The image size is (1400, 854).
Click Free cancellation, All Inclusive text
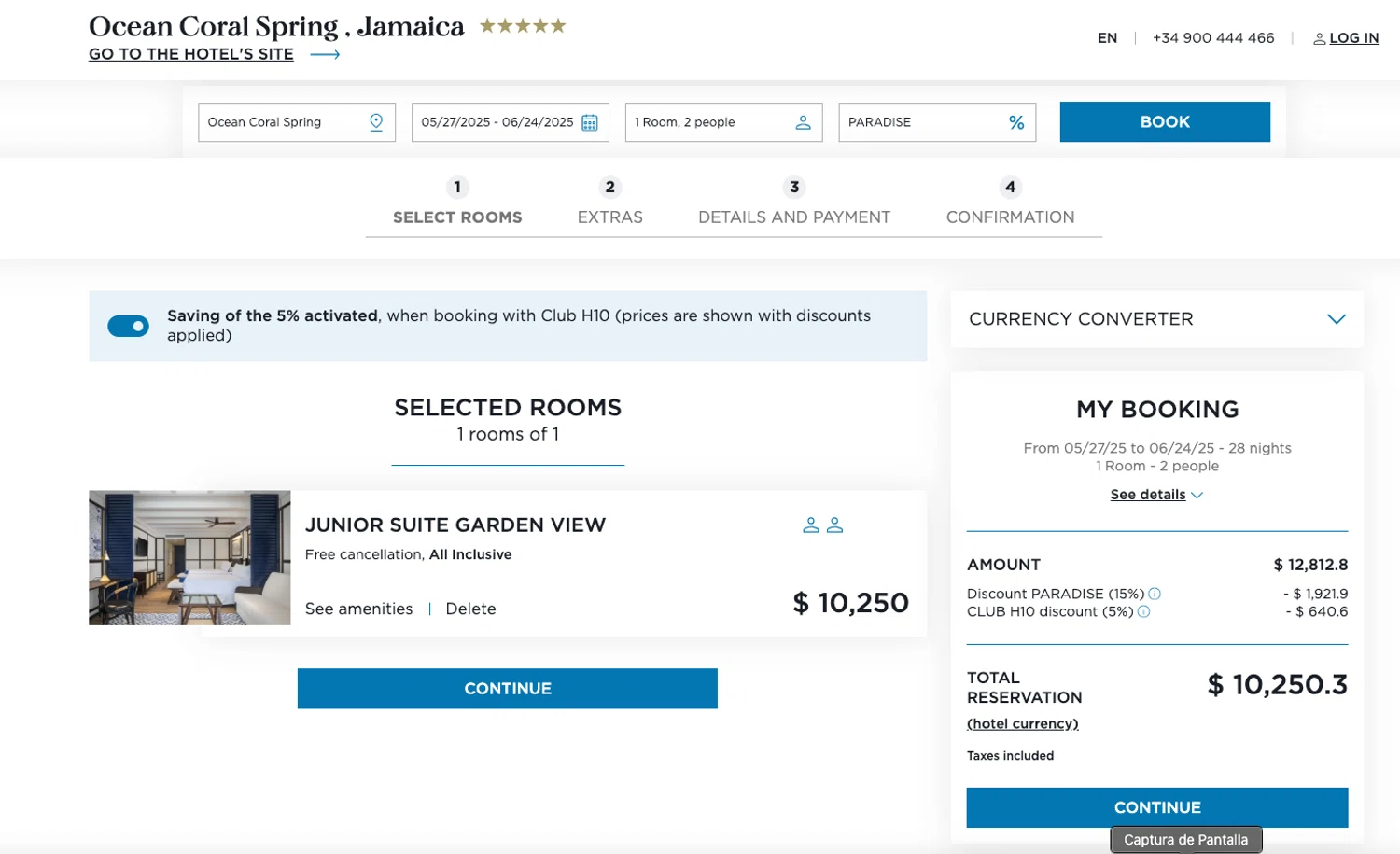click(x=408, y=554)
